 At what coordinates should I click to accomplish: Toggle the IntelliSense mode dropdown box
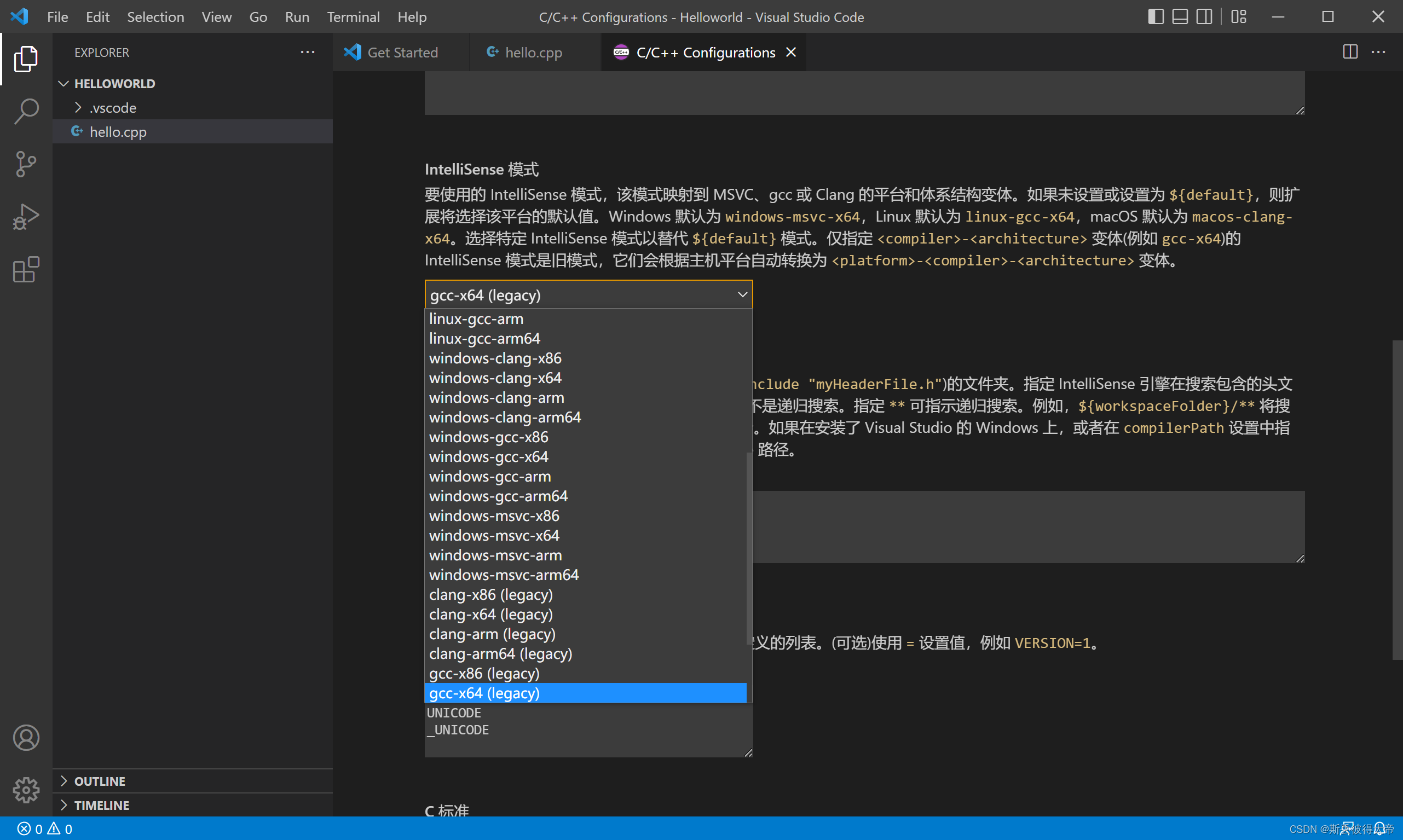(x=588, y=295)
